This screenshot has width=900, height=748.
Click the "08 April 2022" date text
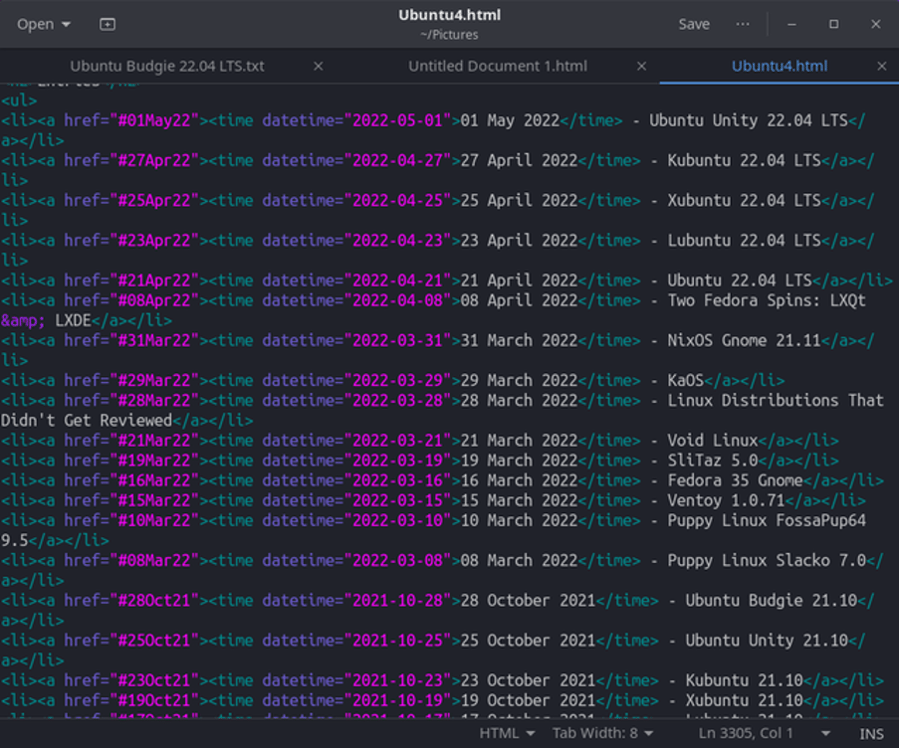click(518, 300)
